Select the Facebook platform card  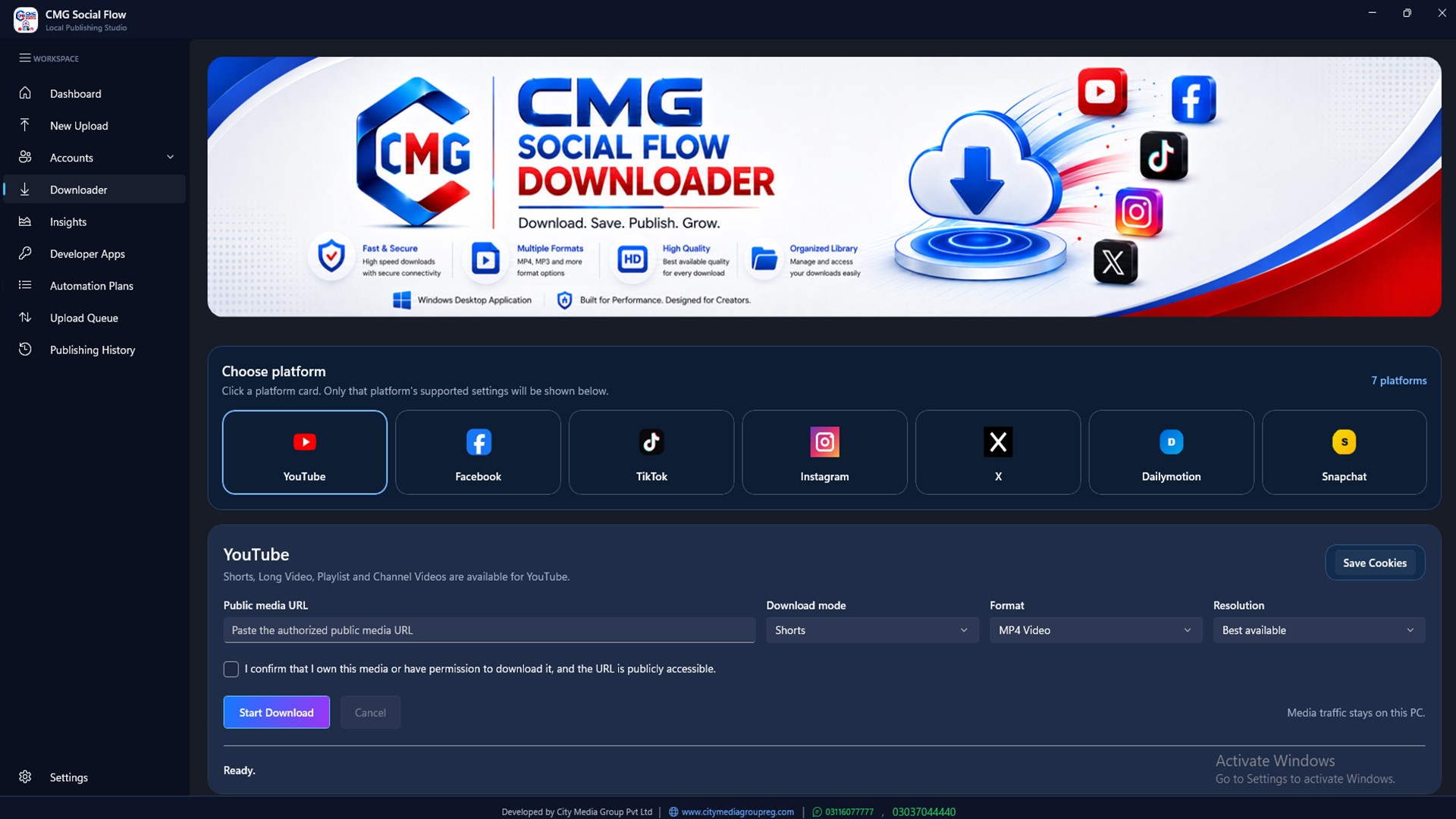478,452
